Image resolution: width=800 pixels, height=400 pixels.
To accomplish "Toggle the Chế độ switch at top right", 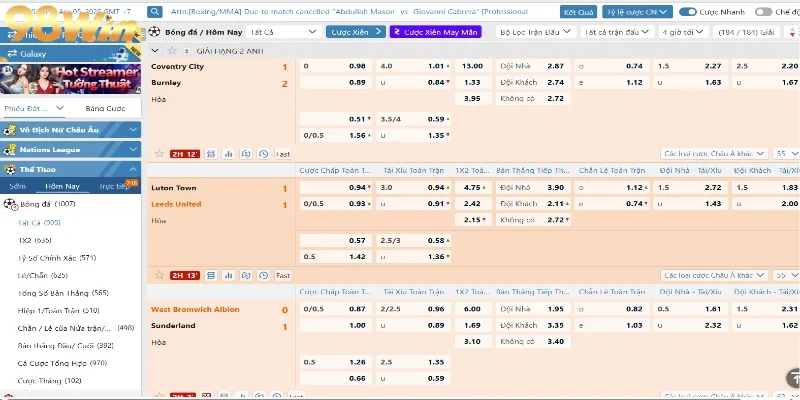I will 763,12.
